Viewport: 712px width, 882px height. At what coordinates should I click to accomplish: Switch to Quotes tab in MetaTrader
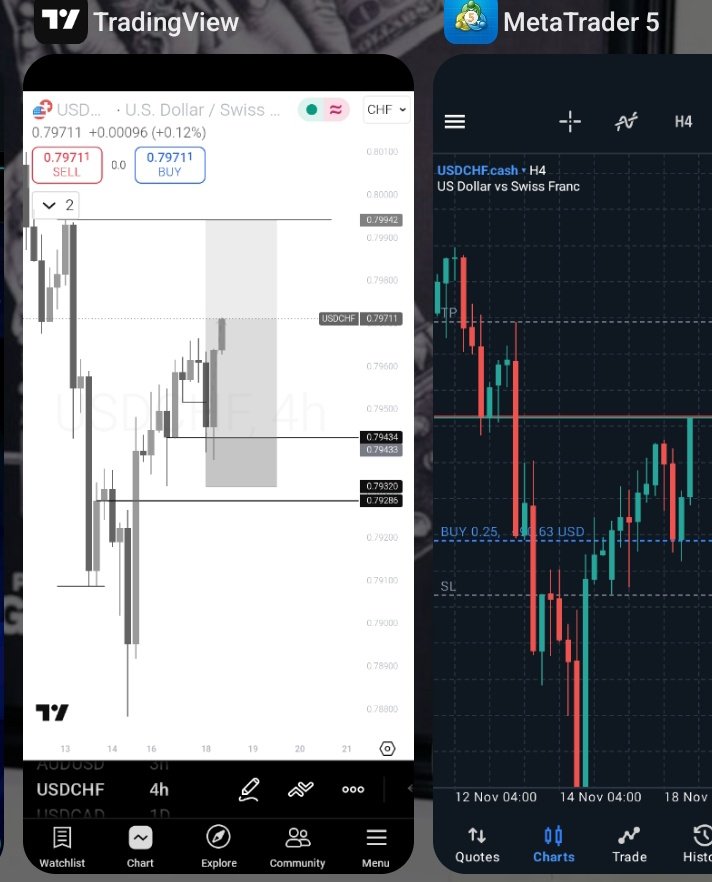point(477,845)
